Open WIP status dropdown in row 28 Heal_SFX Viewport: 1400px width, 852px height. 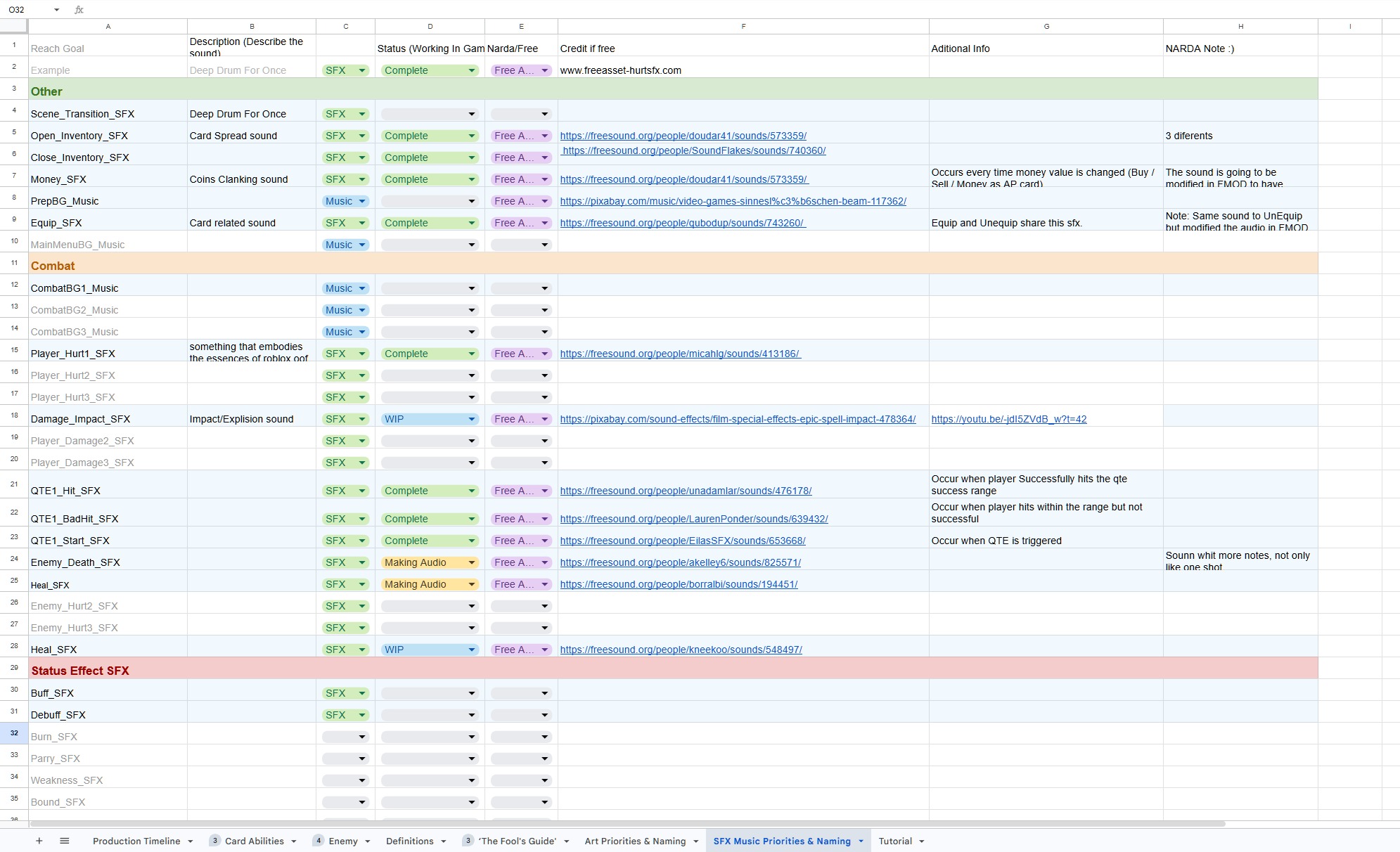click(x=430, y=650)
